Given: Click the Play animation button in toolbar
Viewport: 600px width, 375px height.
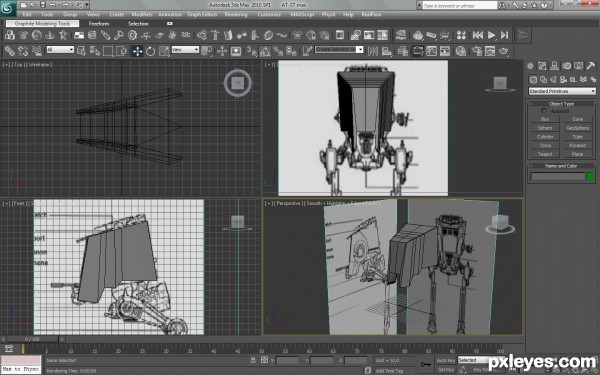Looking at the screenshot, I should [x=491, y=35].
